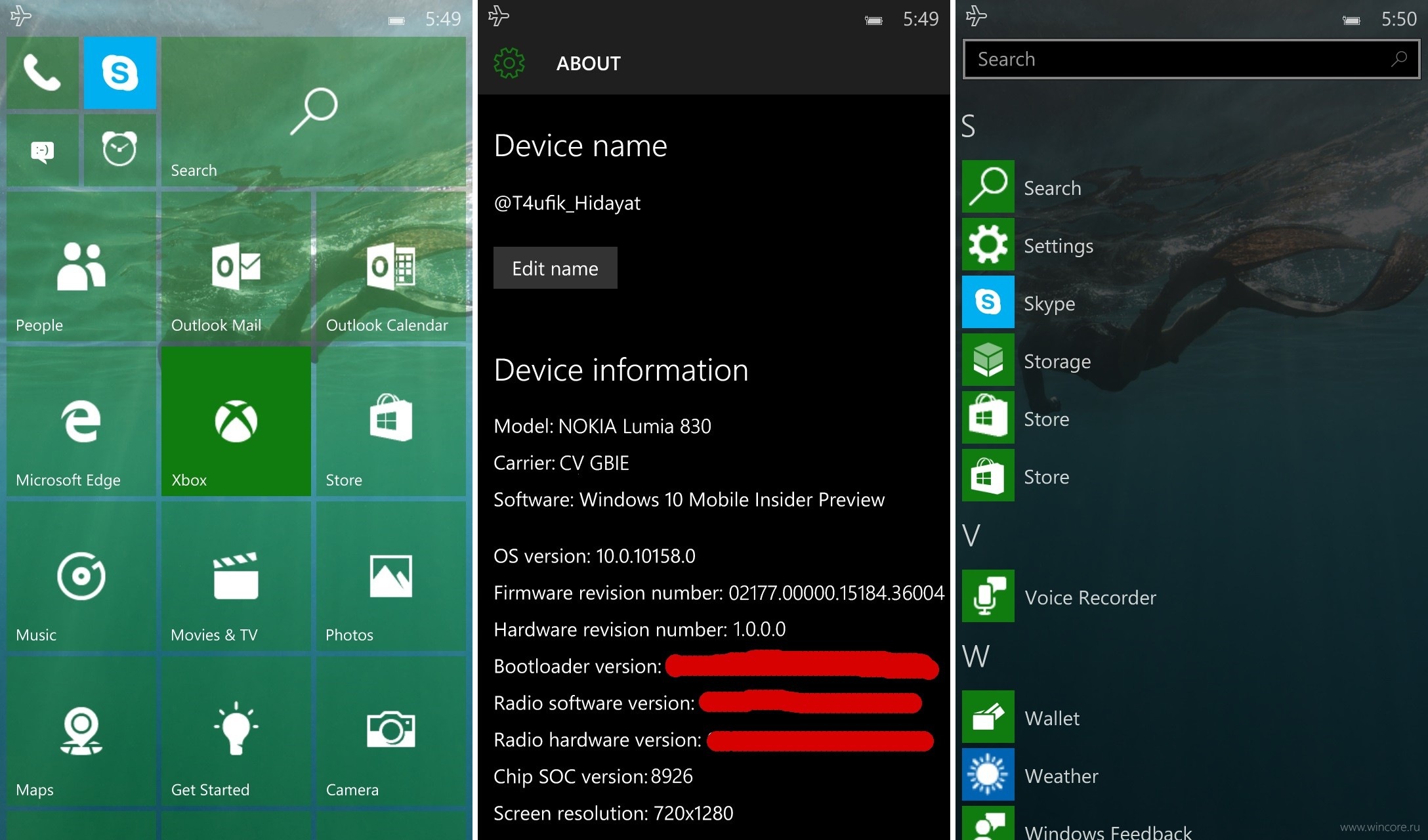Image resolution: width=1428 pixels, height=840 pixels.
Task: Click inside the app list Search field
Action: click(1191, 59)
